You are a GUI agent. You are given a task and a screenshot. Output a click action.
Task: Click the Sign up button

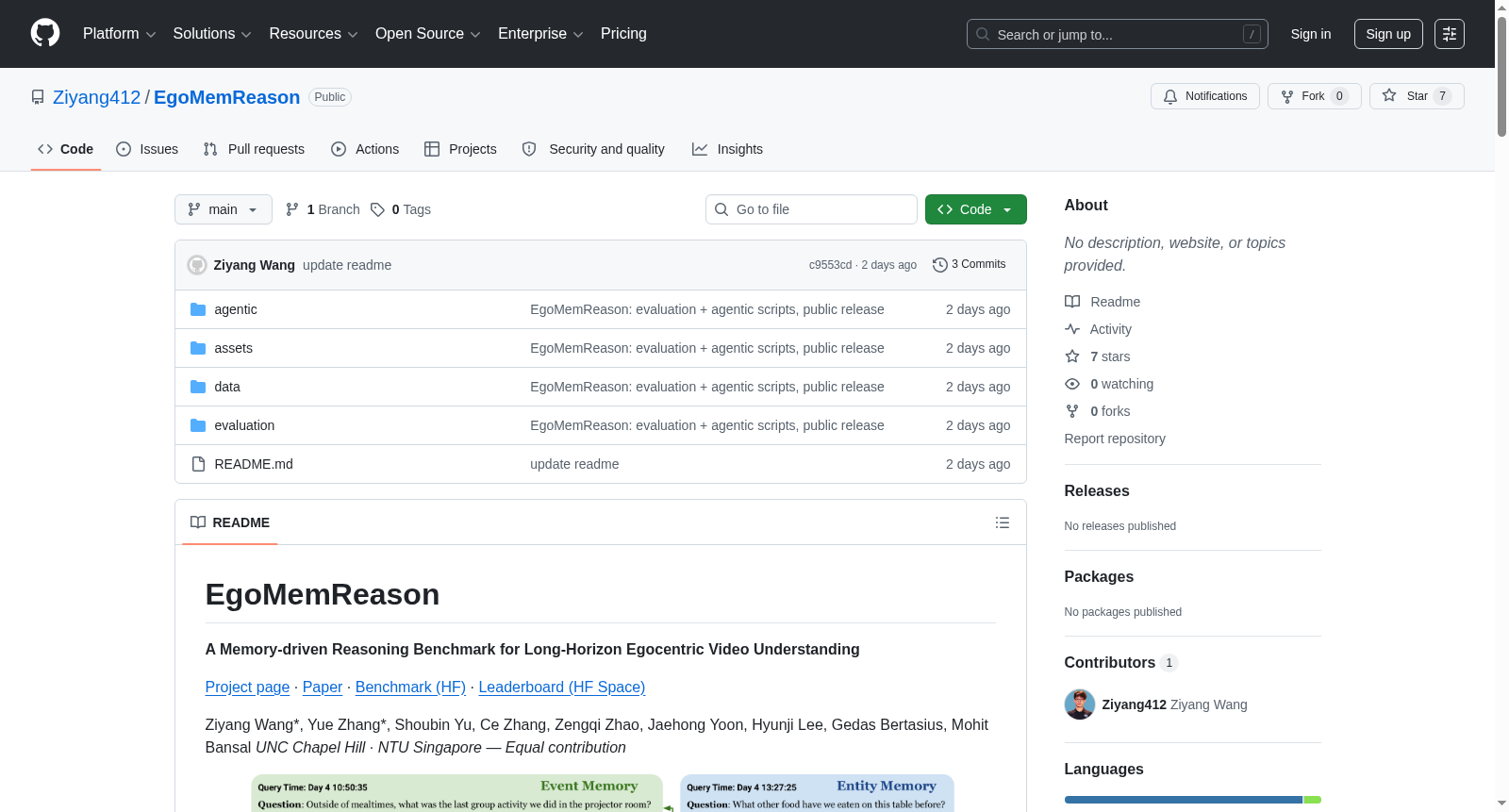1388,34
